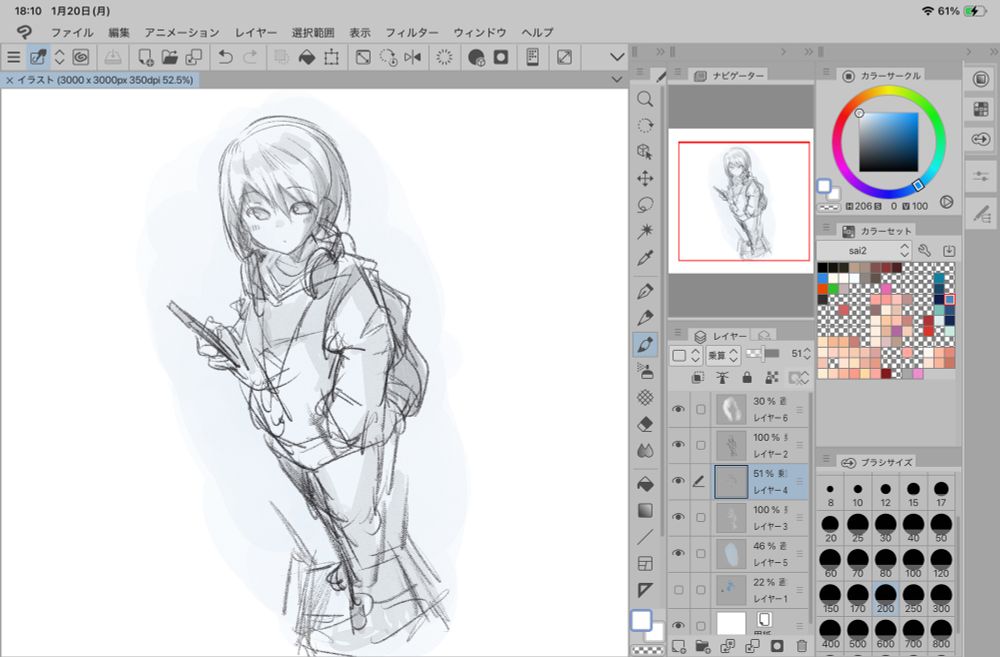Show hidden layer レイヤー1
This screenshot has height=657, width=1000.
tap(679, 589)
